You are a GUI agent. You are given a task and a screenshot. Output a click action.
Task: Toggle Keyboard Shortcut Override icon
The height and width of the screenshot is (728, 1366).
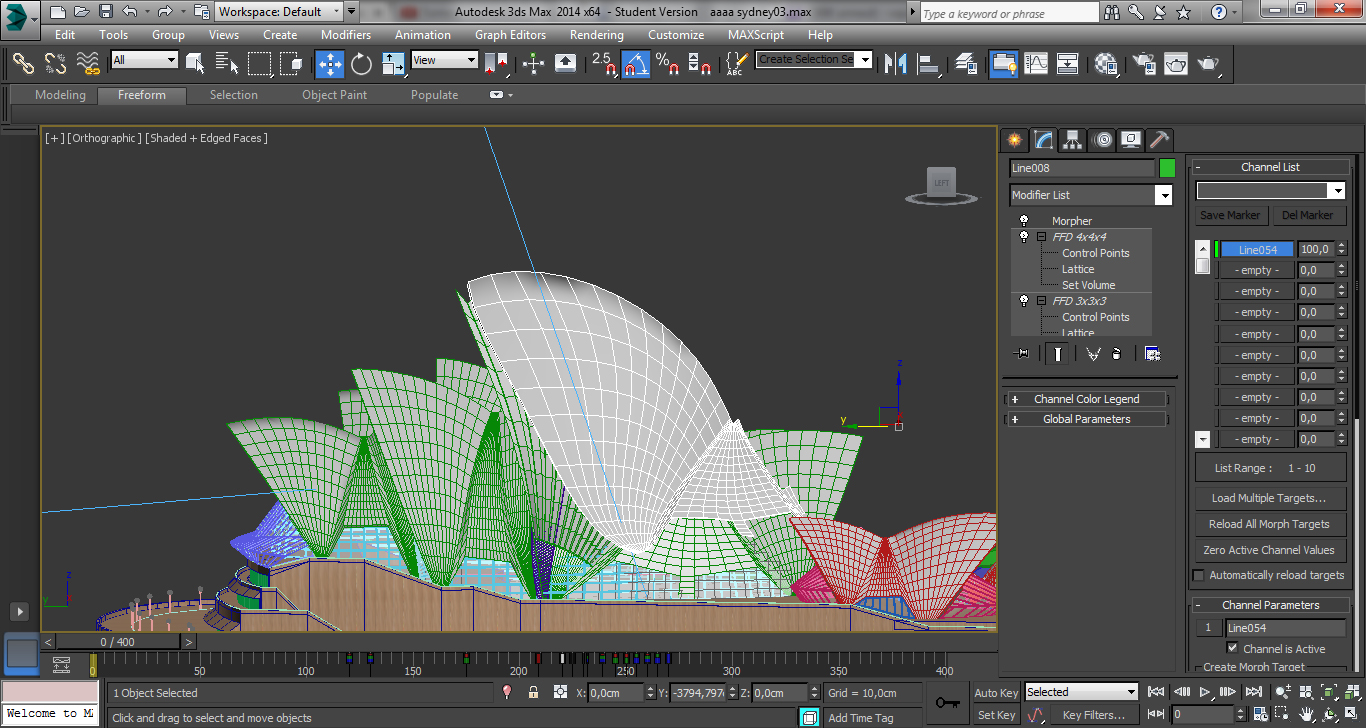[x=566, y=64]
